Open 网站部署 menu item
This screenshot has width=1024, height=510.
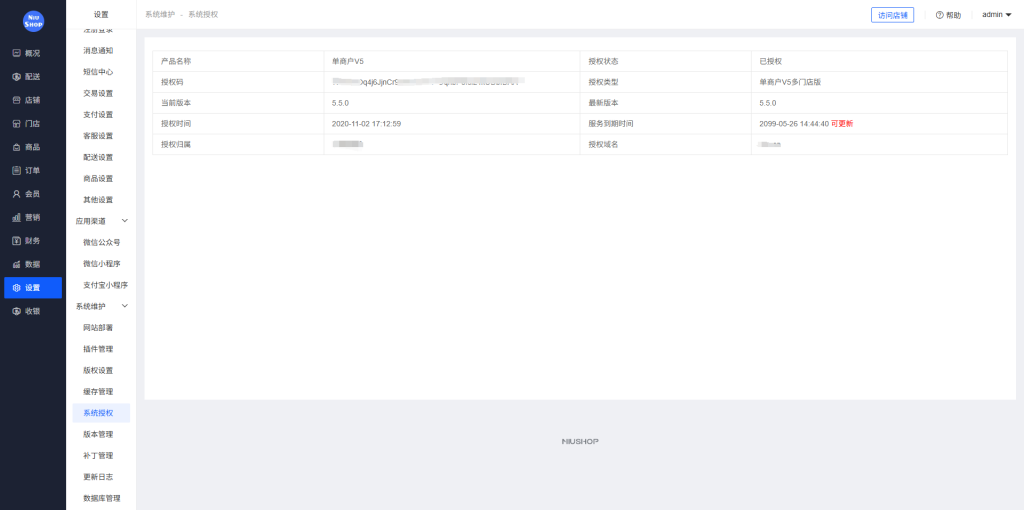point(98,328)
